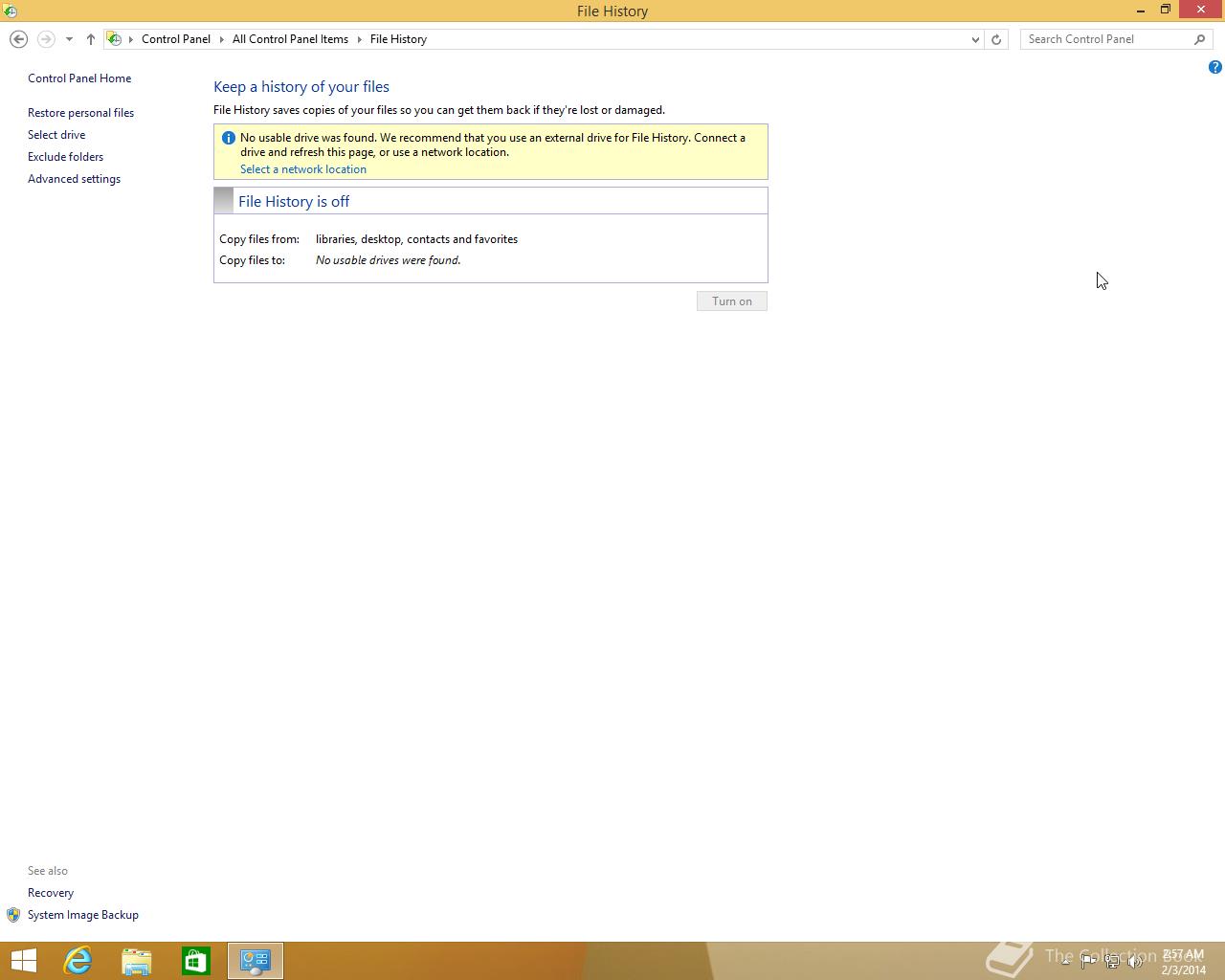Screen dimensions: 1225x980
Task: Expand chevron after All Control Panel Items
Action: coord(360,39)
